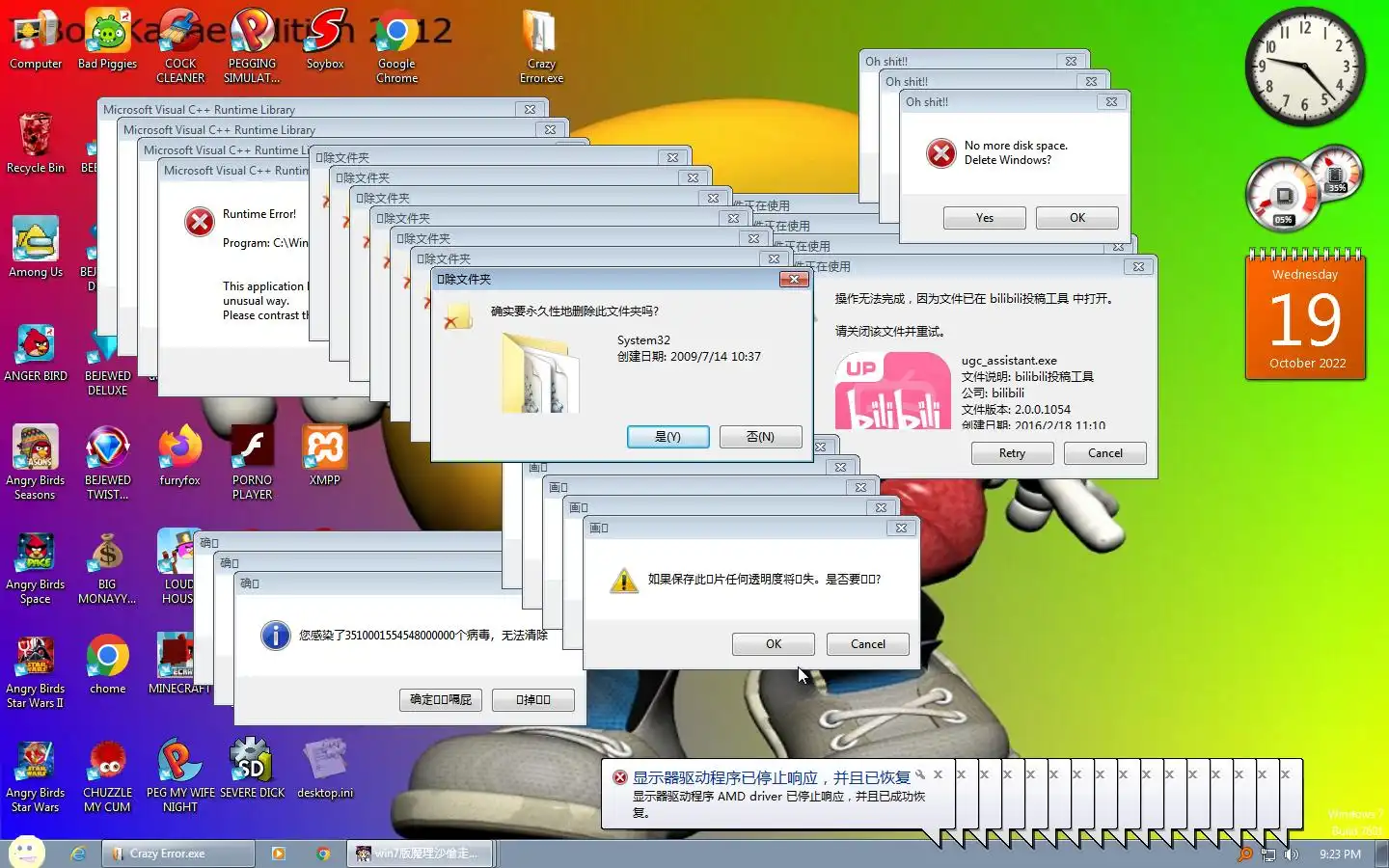Click the 'Runtime Error!' message text
The image size is (1389, 868).
click(x=259, y=214)
